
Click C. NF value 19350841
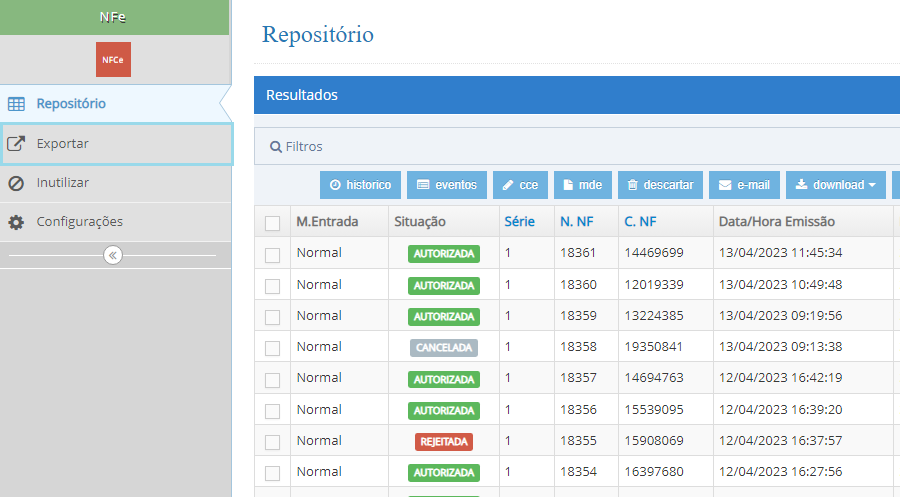coord(654,347)
